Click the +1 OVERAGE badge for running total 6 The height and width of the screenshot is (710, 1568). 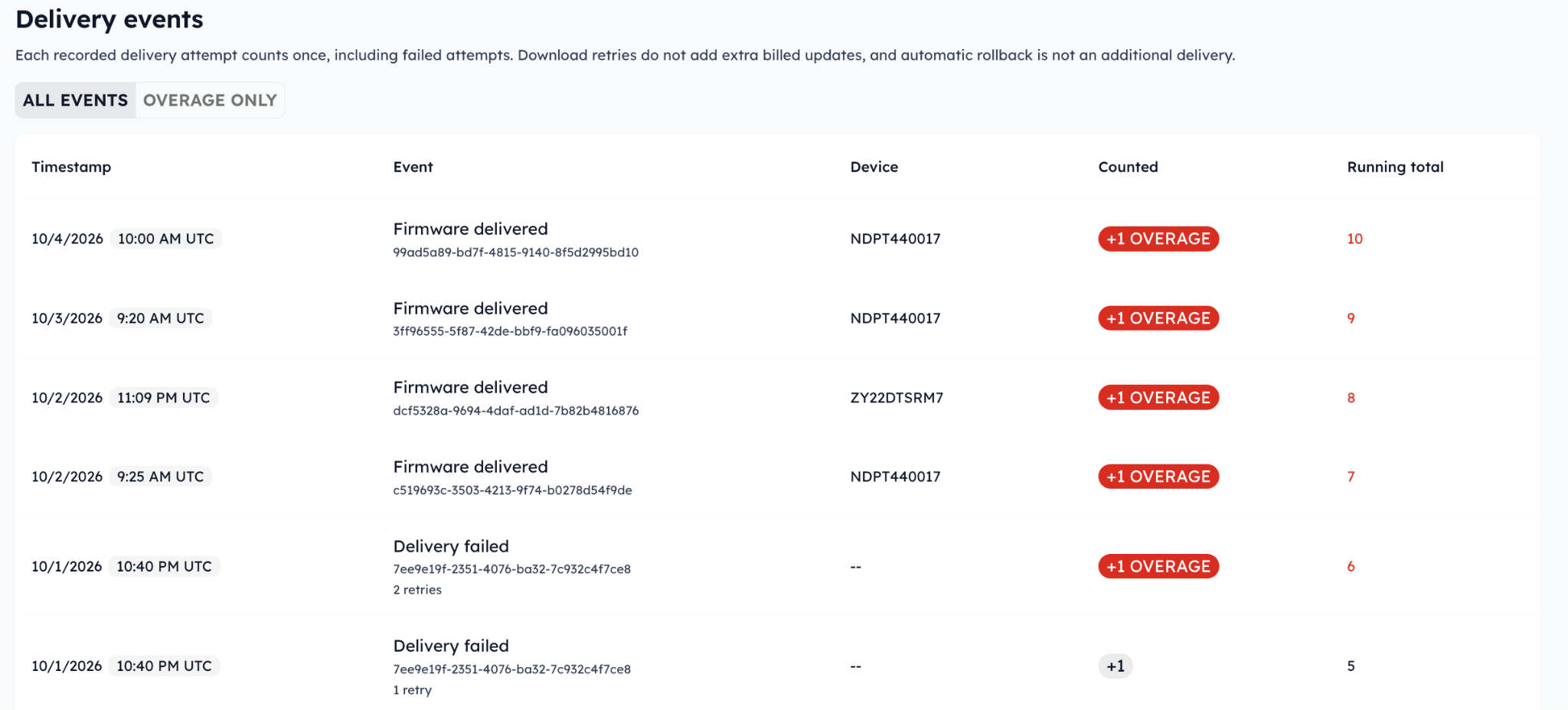pos(1158,566)
